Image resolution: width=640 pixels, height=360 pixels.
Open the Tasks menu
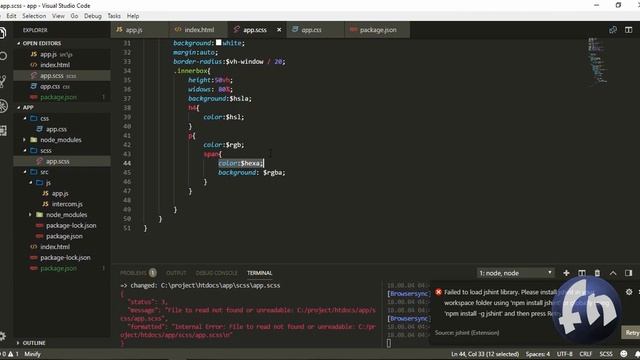click(x=114, y=16)
